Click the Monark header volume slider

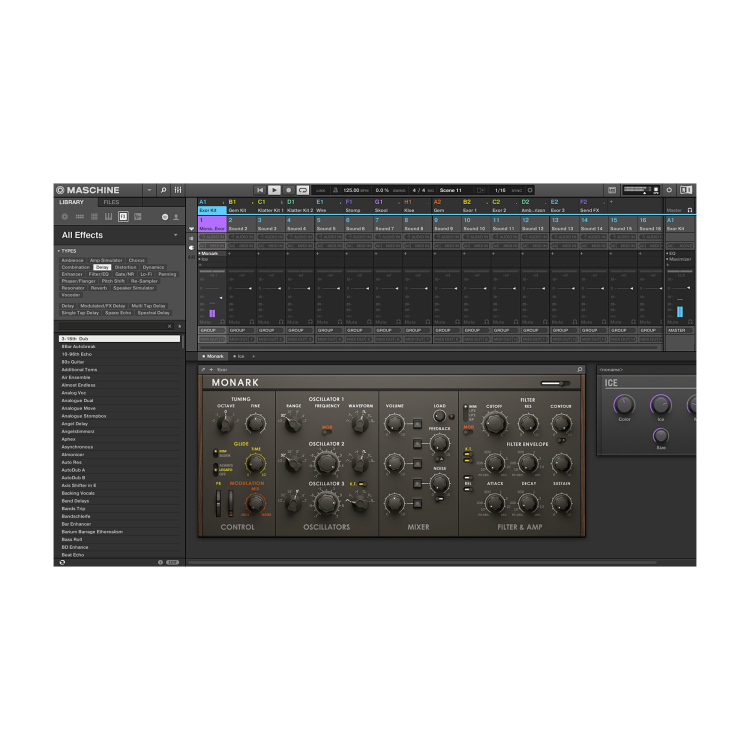pos(555,383)
